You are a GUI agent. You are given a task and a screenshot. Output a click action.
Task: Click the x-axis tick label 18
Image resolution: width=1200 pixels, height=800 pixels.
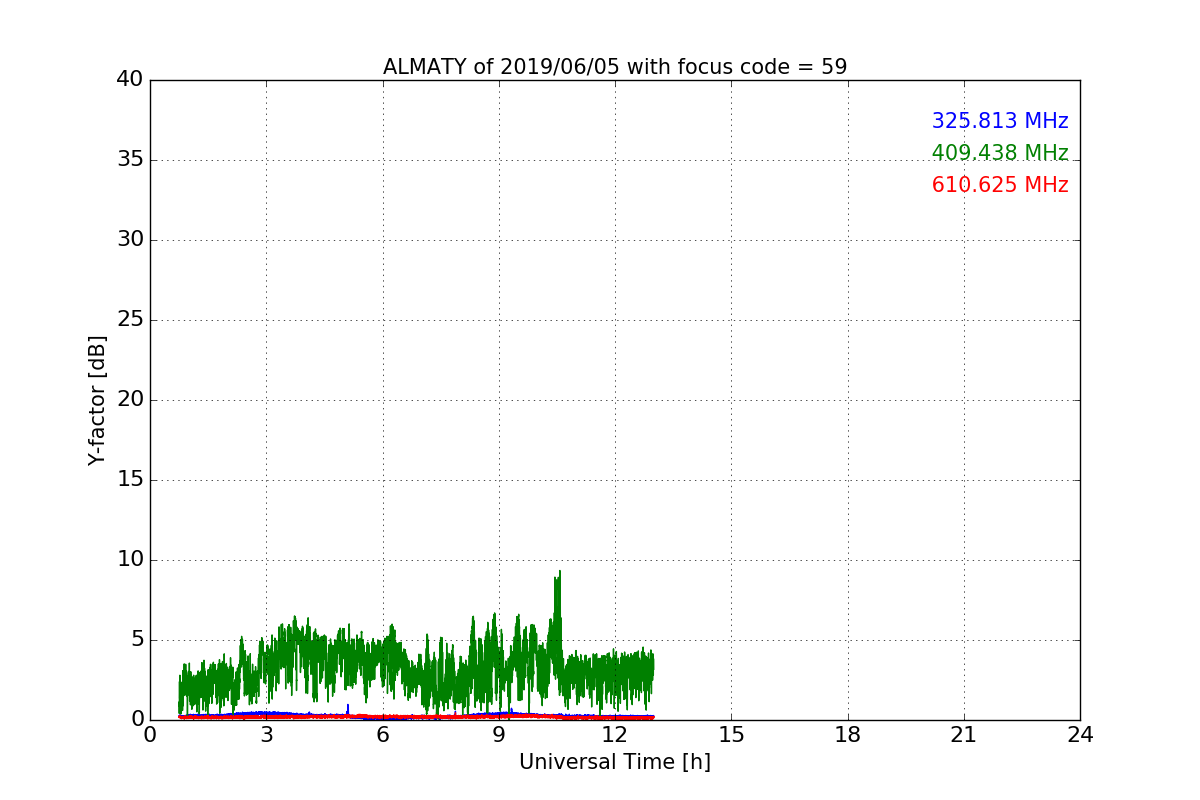pyautogui.click(x=848, y=735)
